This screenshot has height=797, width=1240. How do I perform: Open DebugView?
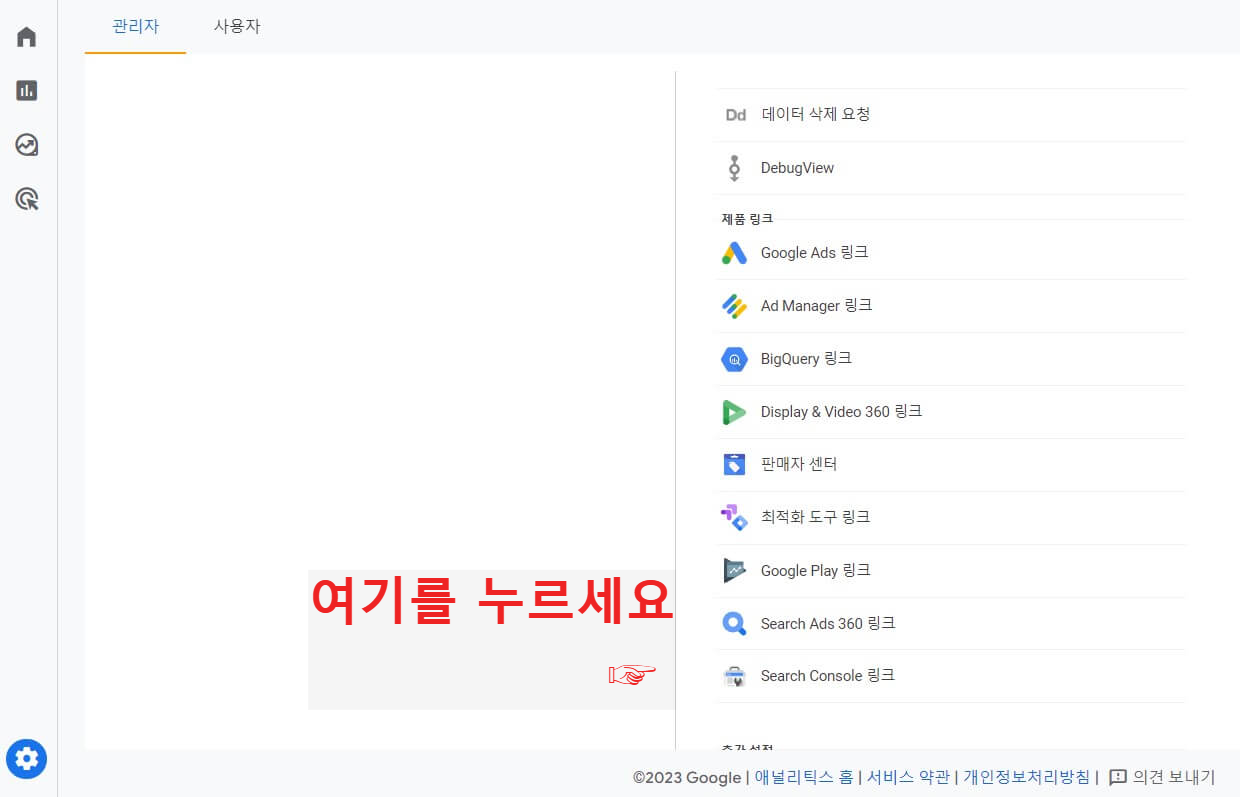[797, 167]
